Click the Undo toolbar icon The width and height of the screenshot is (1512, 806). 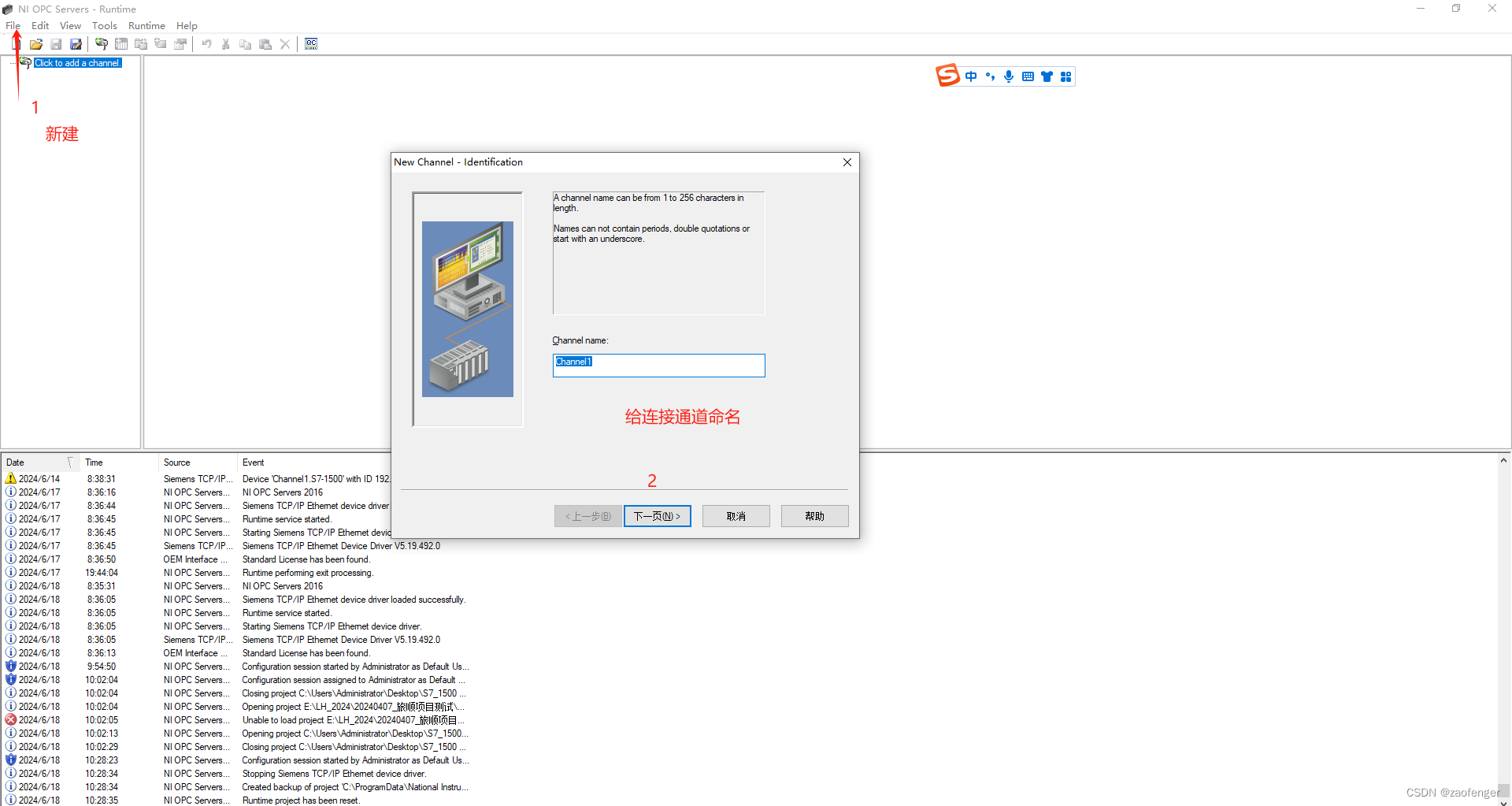point(206,43)
